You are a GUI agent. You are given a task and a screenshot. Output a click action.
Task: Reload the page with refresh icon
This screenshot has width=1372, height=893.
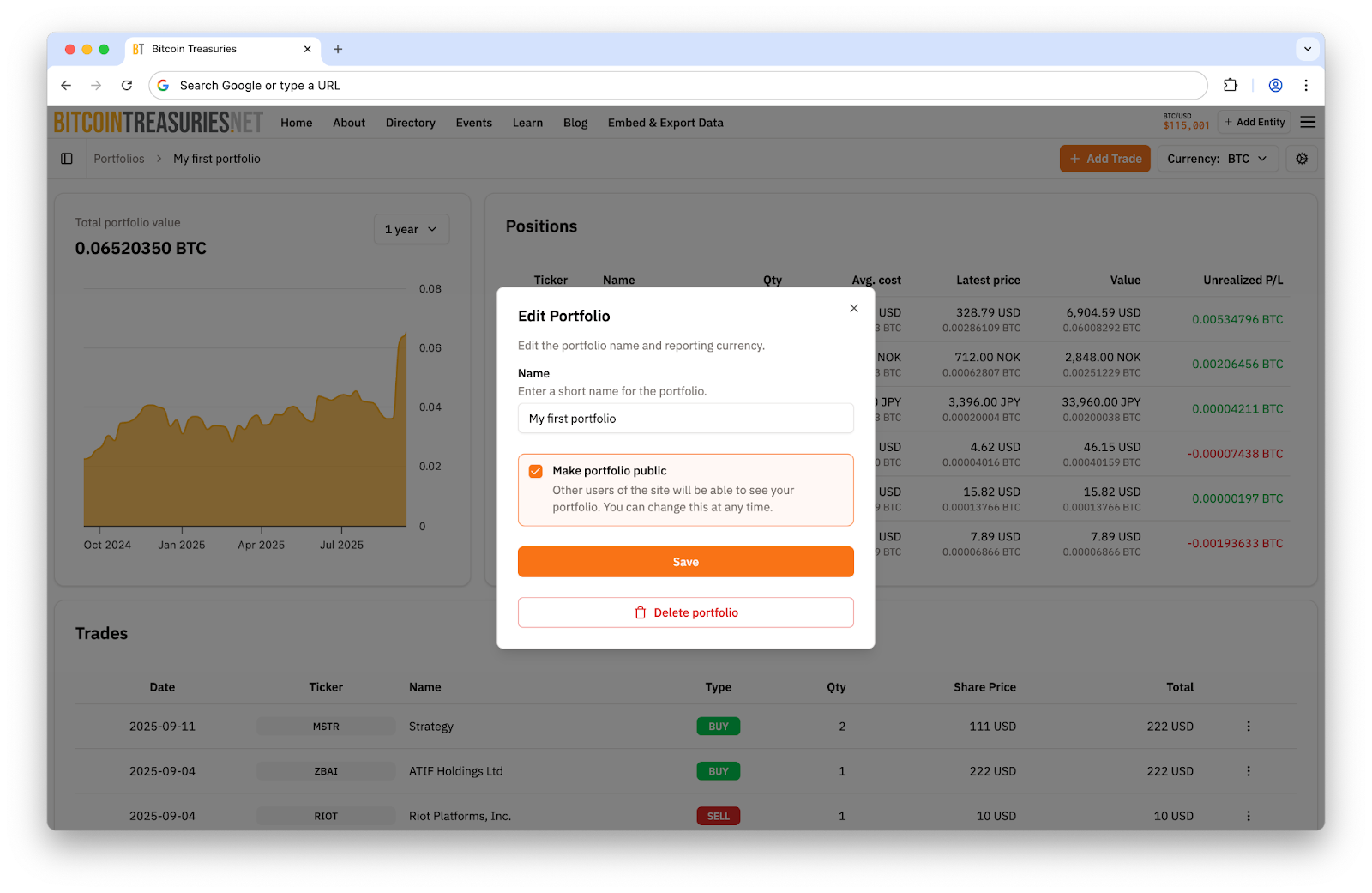[x=127, y=86]
